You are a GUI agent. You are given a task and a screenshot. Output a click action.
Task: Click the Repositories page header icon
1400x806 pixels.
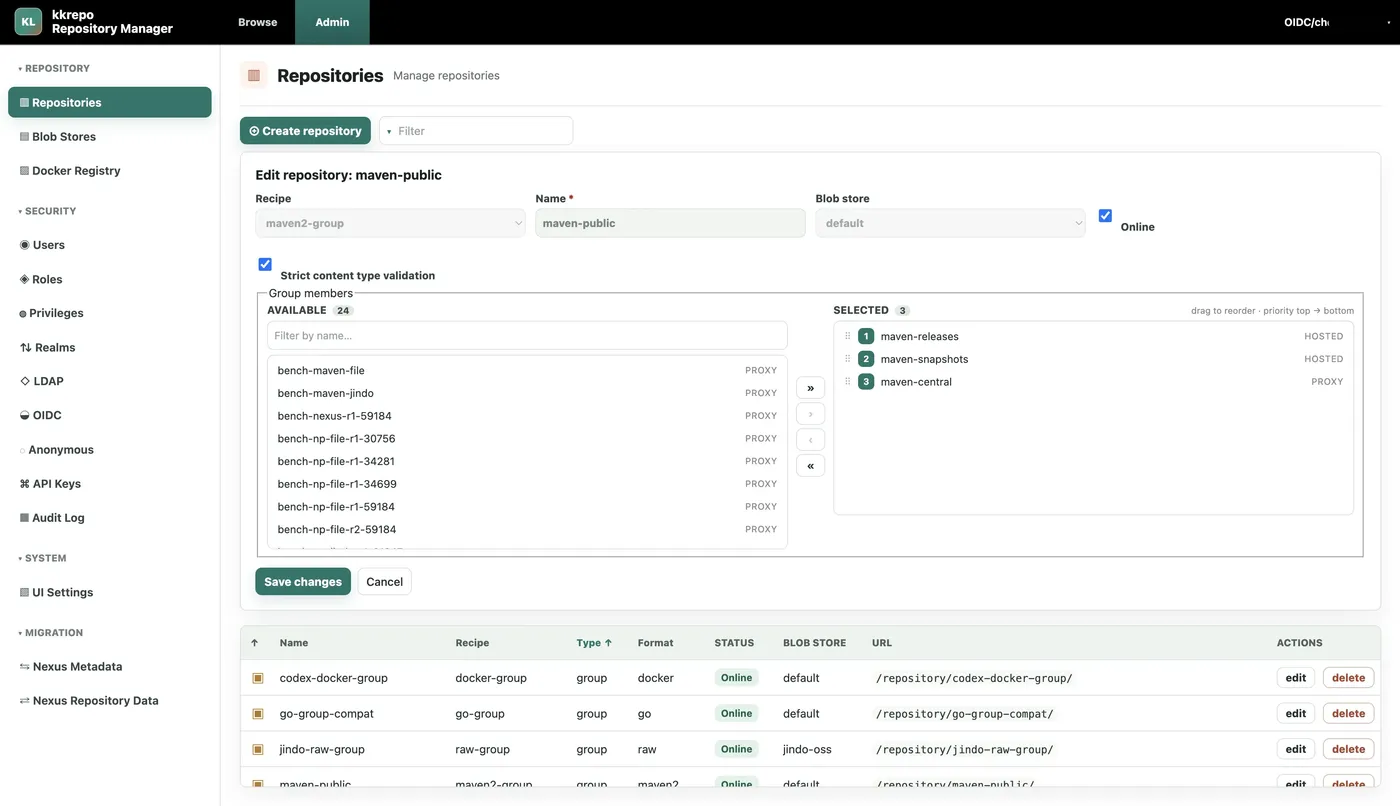(254, 75)
